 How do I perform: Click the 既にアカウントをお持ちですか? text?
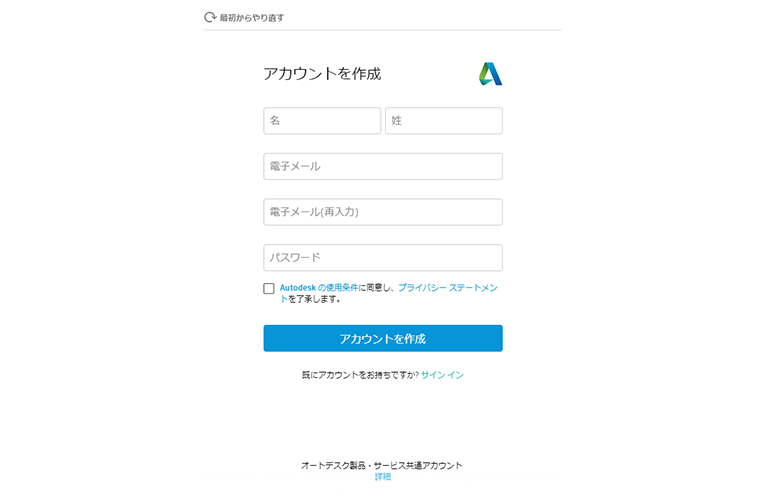pyautogui.click(x=360, y=375)
